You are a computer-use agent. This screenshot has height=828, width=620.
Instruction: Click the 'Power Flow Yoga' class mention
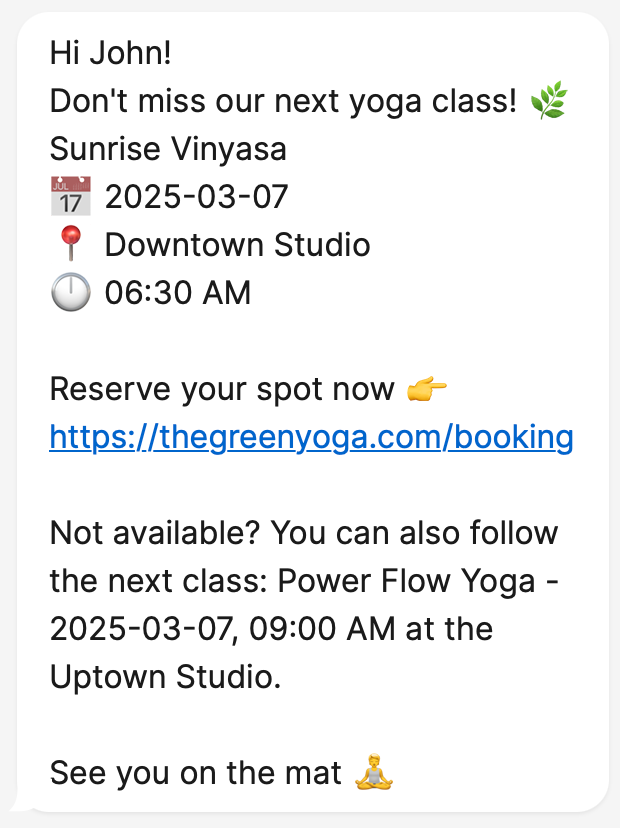tap(406, 581)
